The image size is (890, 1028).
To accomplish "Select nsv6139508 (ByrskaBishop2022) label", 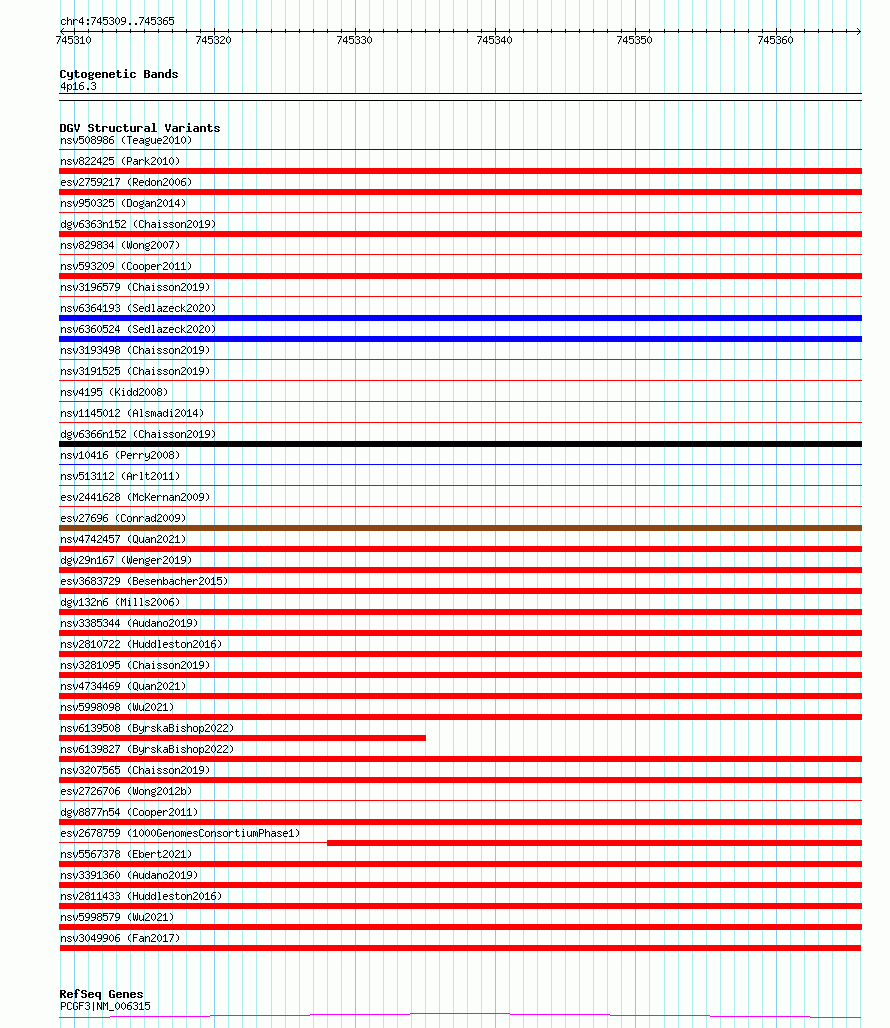I will (x=147, y=728).
